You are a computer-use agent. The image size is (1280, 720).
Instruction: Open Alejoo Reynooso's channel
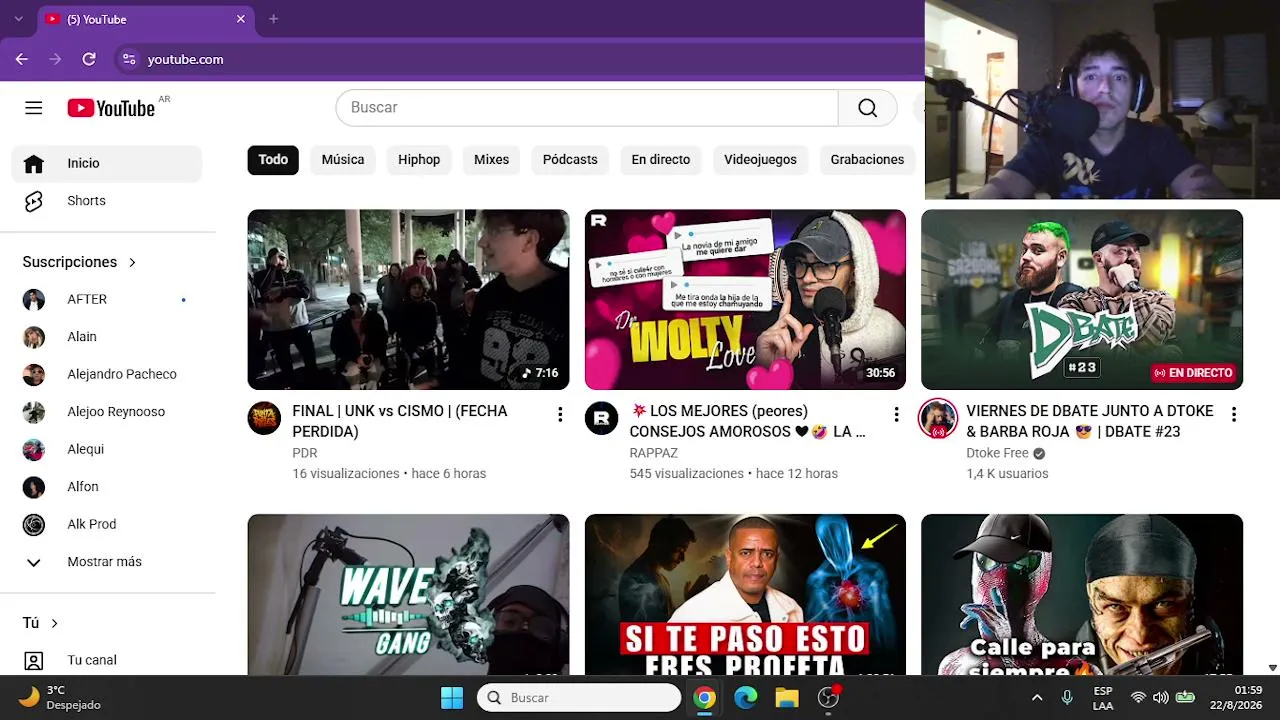[108, 412]
